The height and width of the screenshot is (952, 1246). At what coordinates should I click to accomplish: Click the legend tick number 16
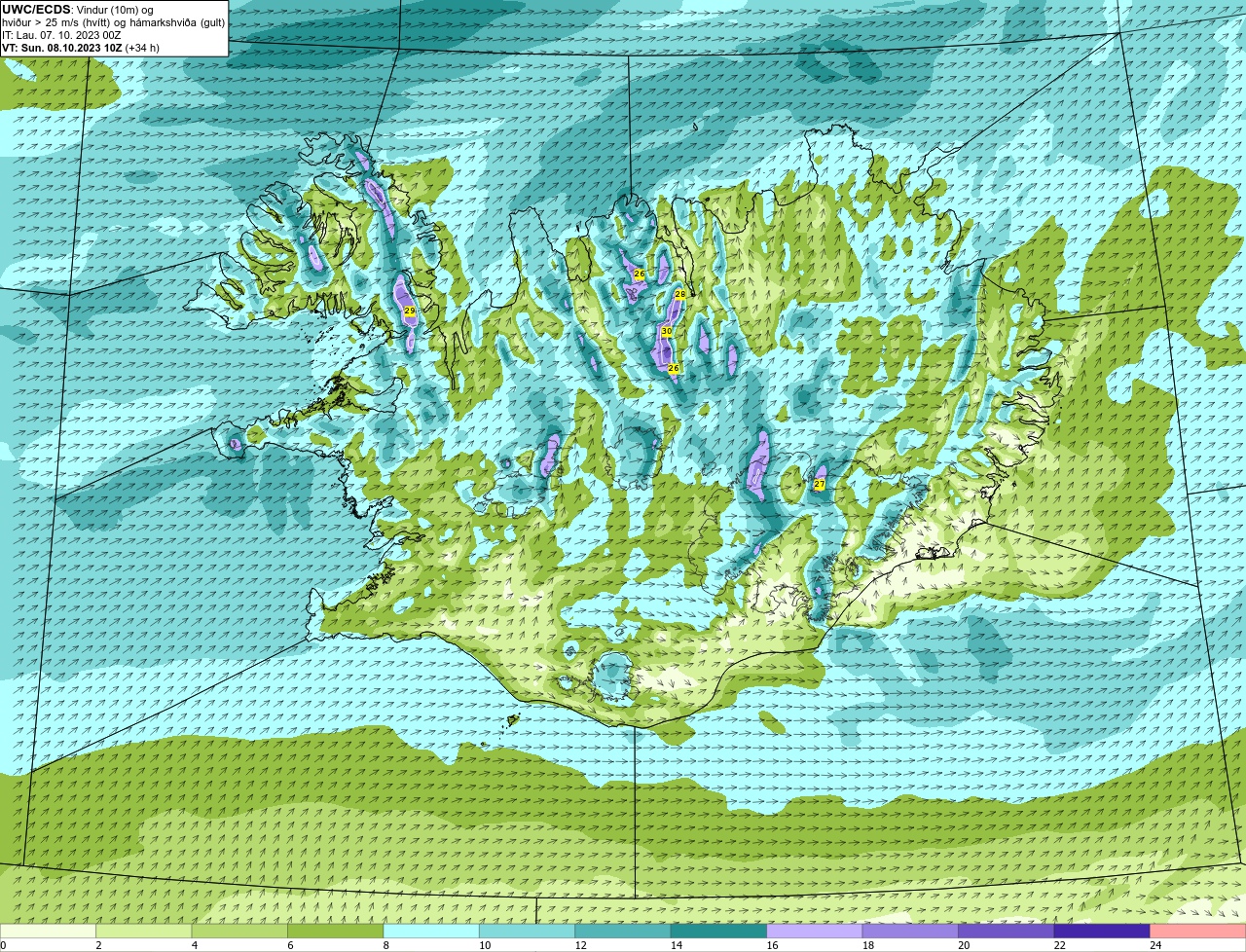[772, 944]
